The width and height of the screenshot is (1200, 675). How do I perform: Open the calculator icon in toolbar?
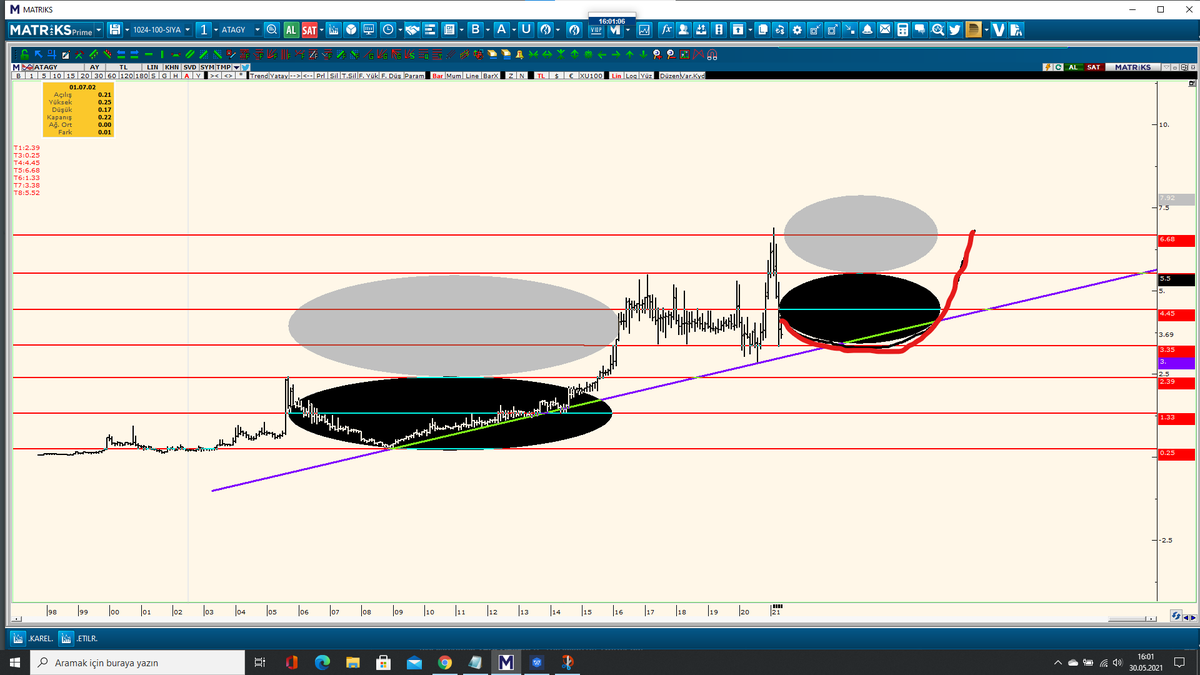tap(902, 29)
